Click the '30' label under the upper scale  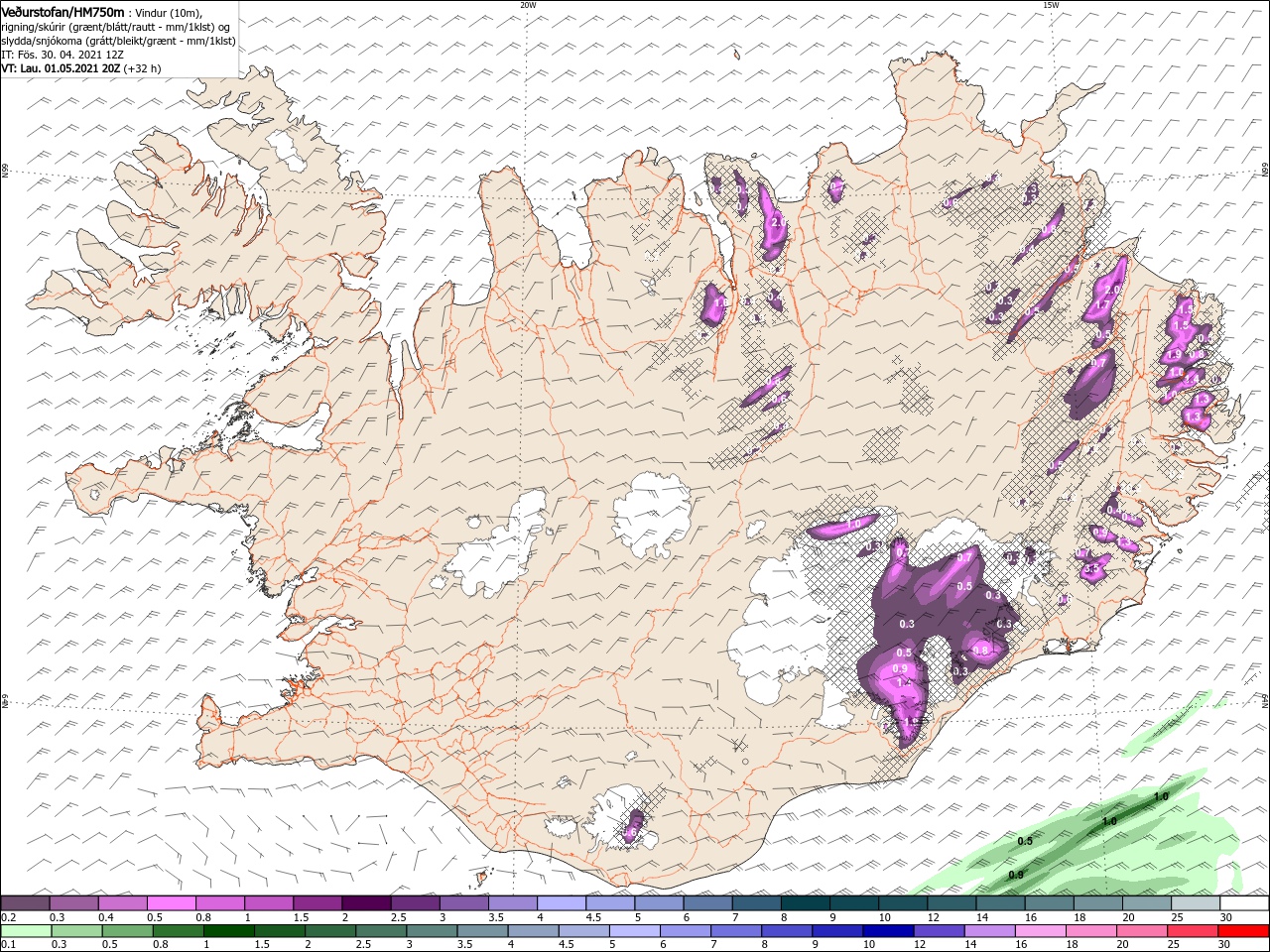[1225, 917]
